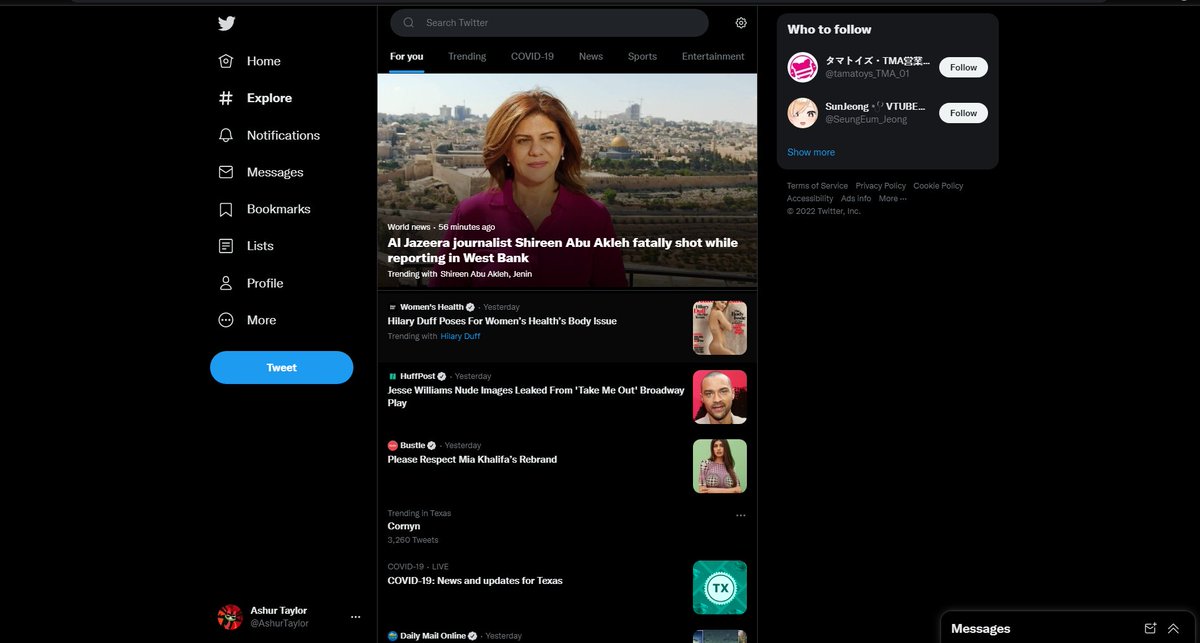Click the TX COVID-19 badge thumbnail
This screenshot has height=643, width=1200.
tap(720, 587)
